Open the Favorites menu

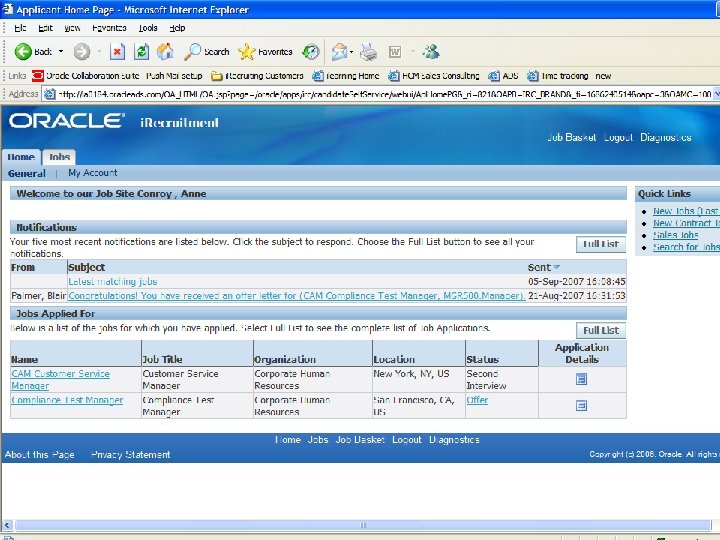tap(109, 28)
